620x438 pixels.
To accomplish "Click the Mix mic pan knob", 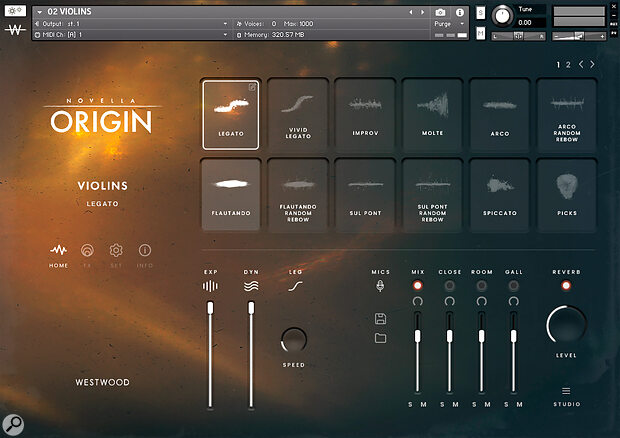I will 418,301.
